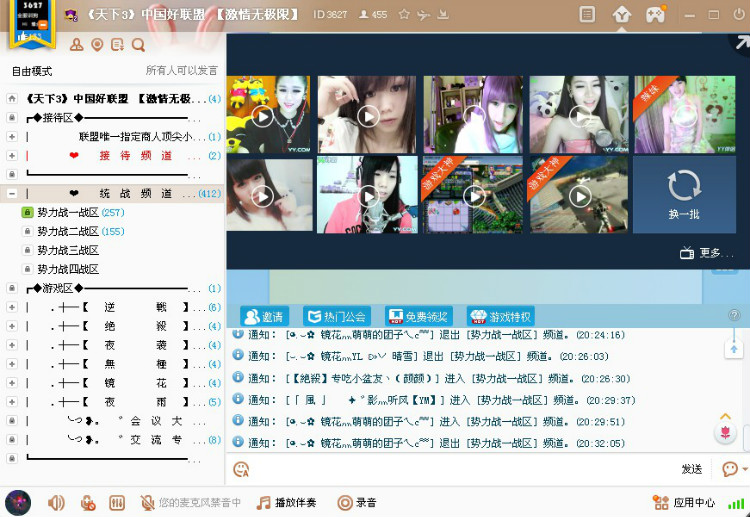Image resolution: width=750 pixels, height=517 pixels.
Task: Start recording with 录音 button
Action: coord(357,503)
